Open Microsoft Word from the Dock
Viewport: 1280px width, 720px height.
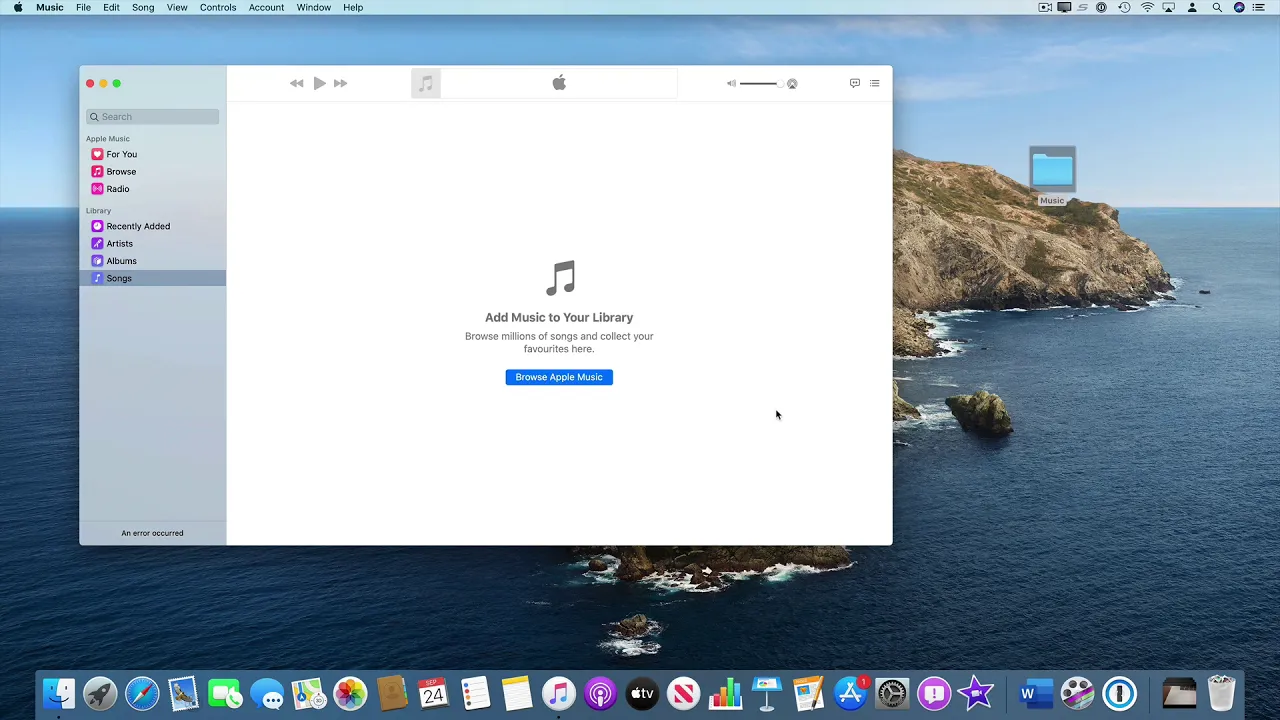[x=1035, y=693]
